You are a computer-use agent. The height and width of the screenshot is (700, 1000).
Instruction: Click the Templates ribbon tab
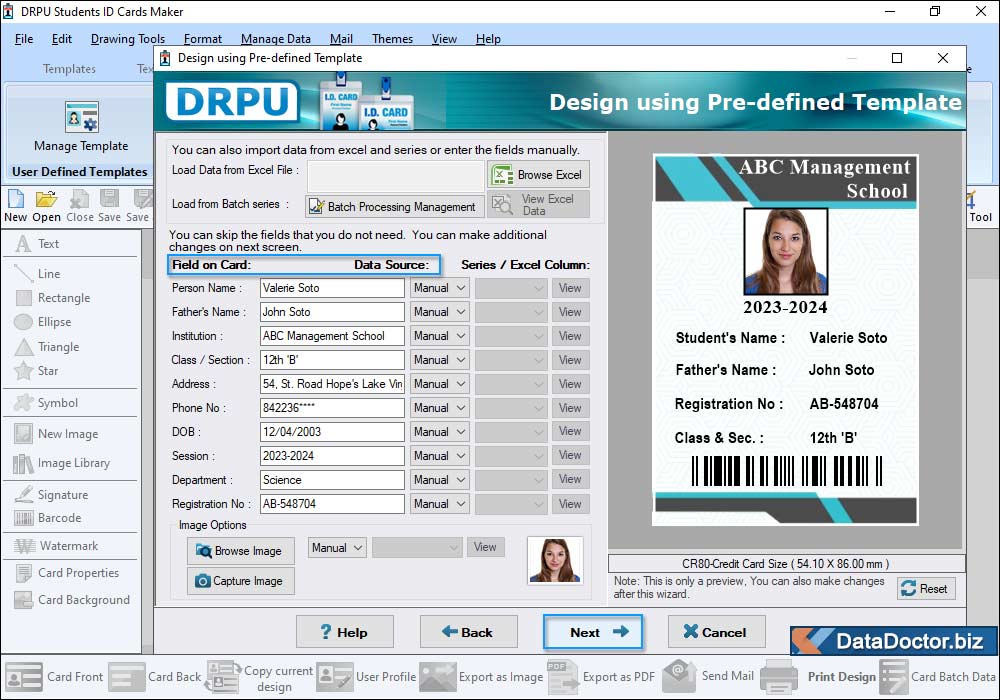tap(69, 69)
